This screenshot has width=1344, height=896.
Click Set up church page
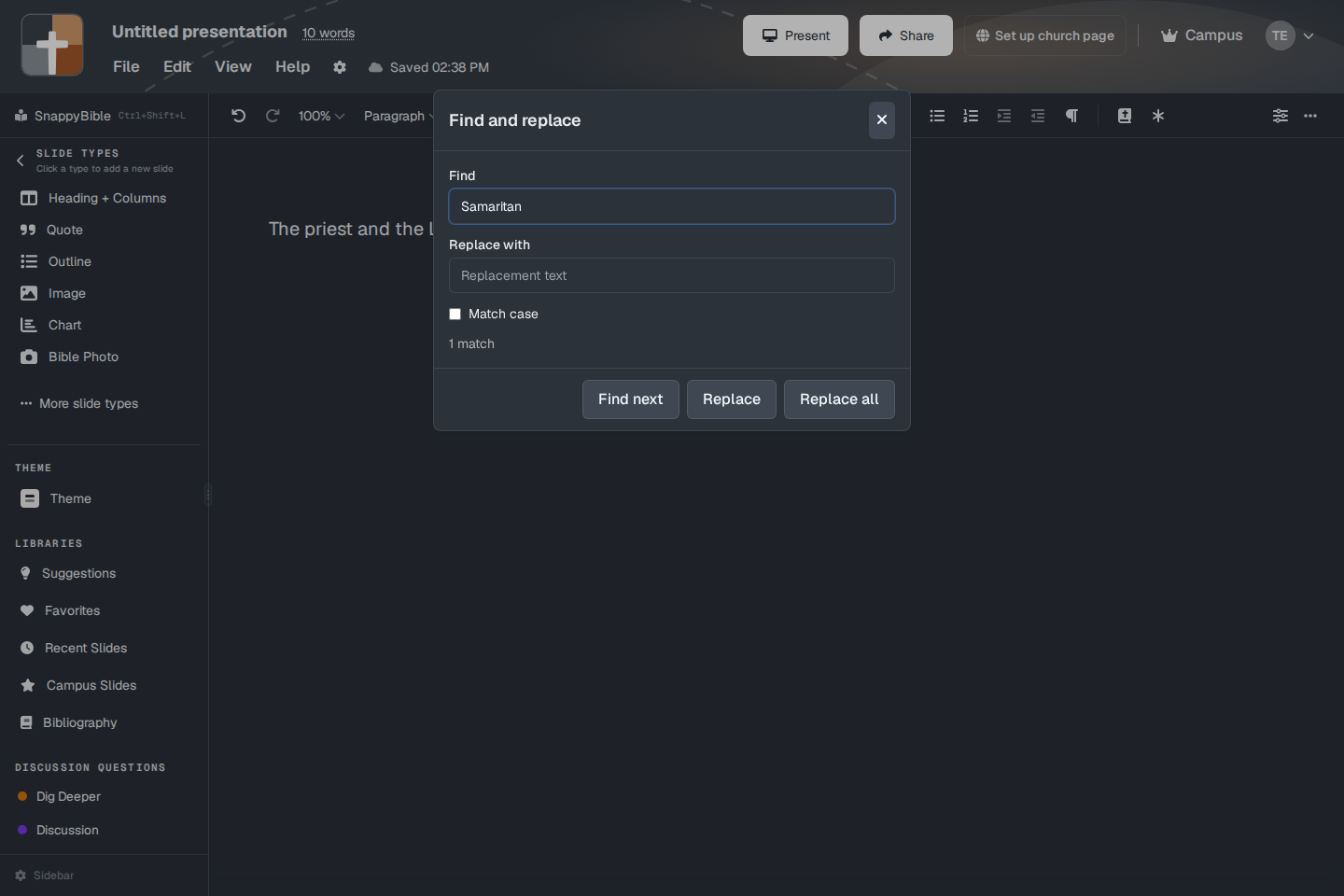[1045, 35]
